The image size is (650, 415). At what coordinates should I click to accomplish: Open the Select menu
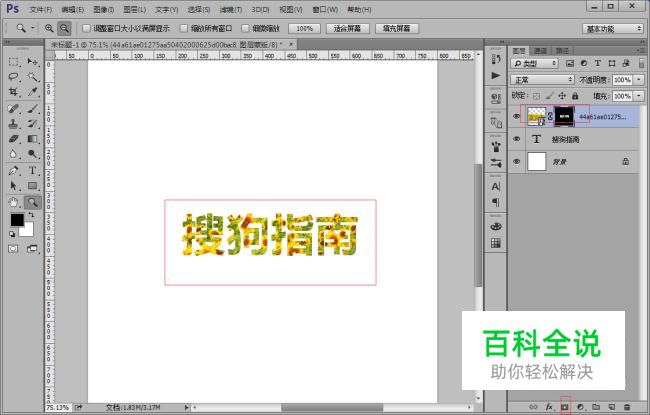click(199, 10)
